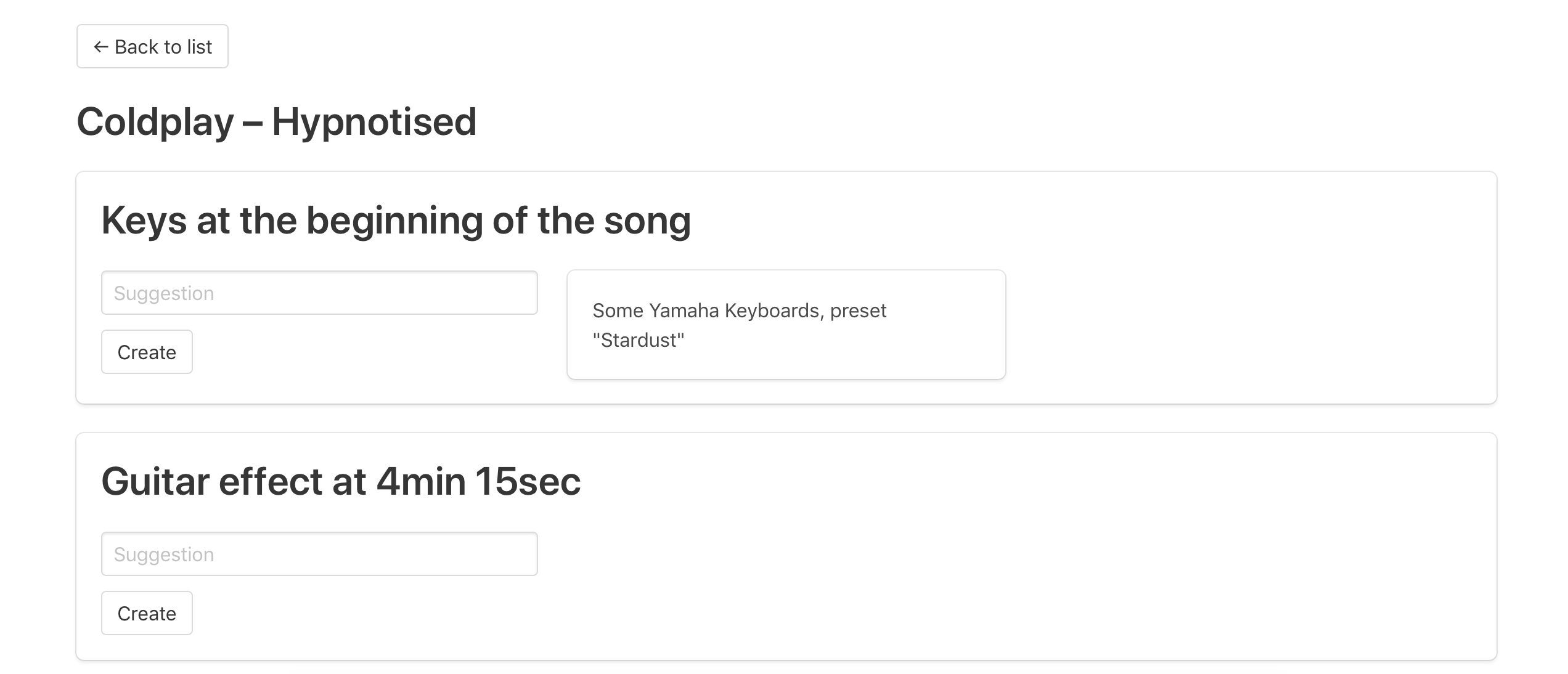This screenshot has height=674, width=1568.
Task: Focus the Suggestion field under the Keys heading
Action: click(x=319, y=293)
